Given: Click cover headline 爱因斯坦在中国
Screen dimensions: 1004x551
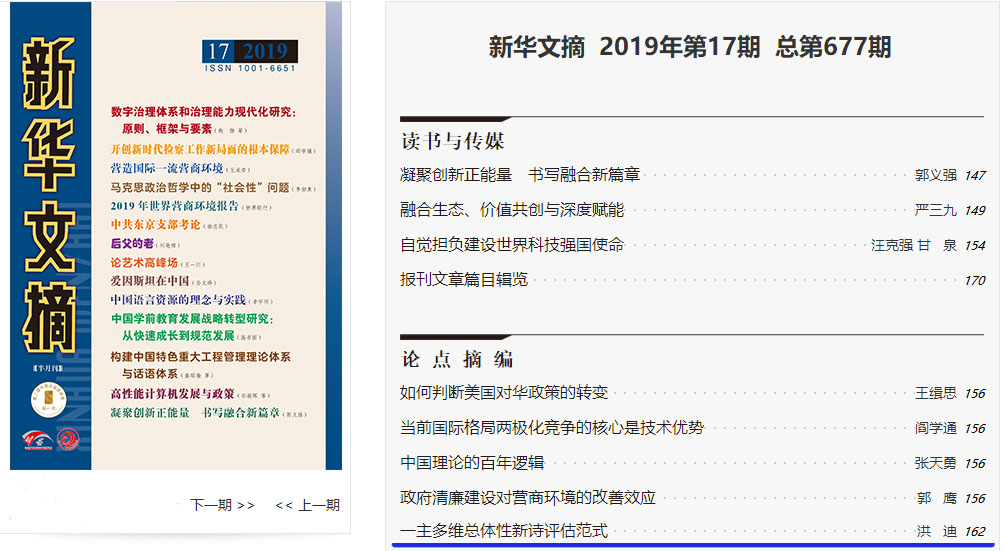Looking at the screenshot, I should (x=150, y=281).
